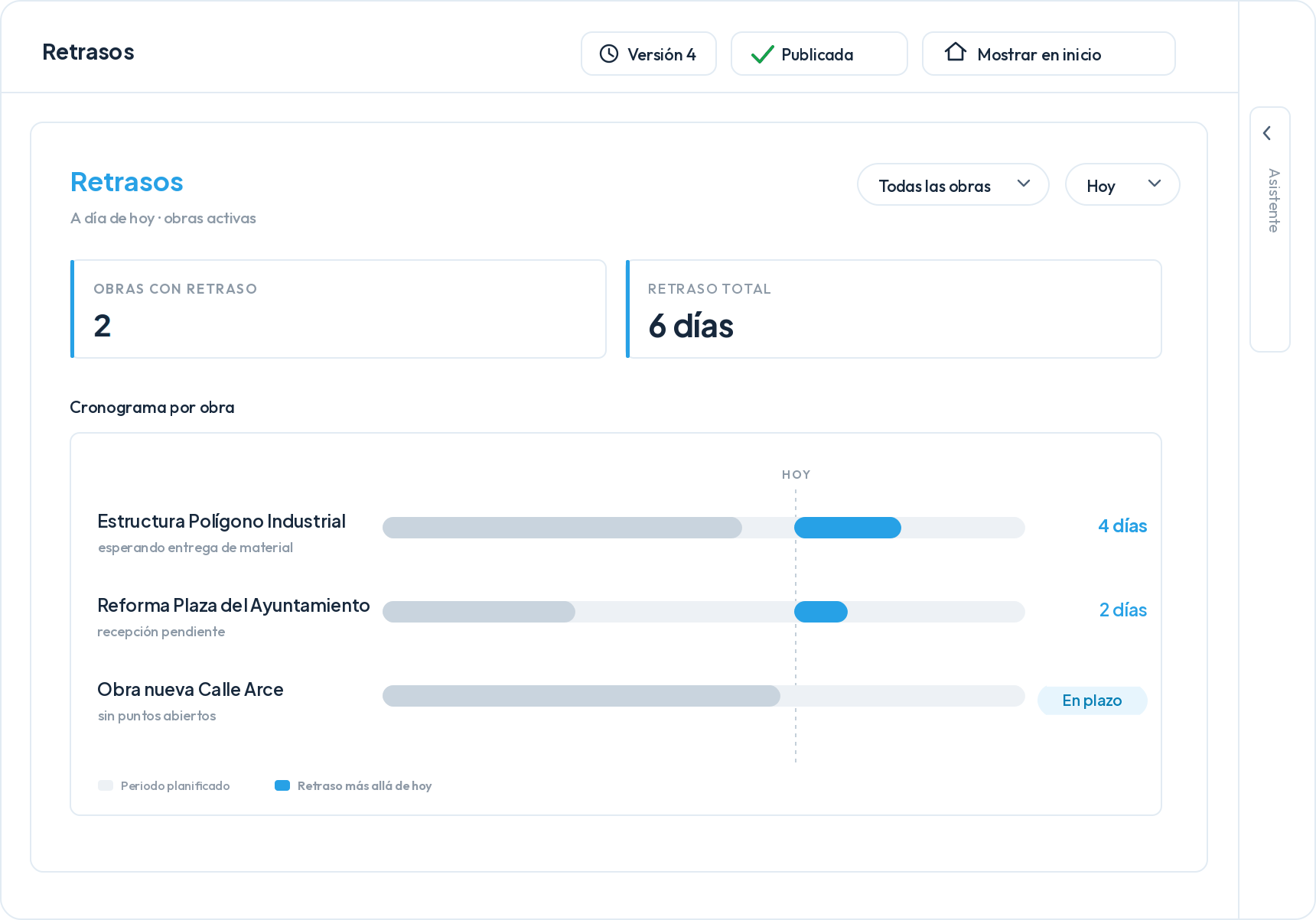Open the Hoy period dropdown

click(1122, 185)
